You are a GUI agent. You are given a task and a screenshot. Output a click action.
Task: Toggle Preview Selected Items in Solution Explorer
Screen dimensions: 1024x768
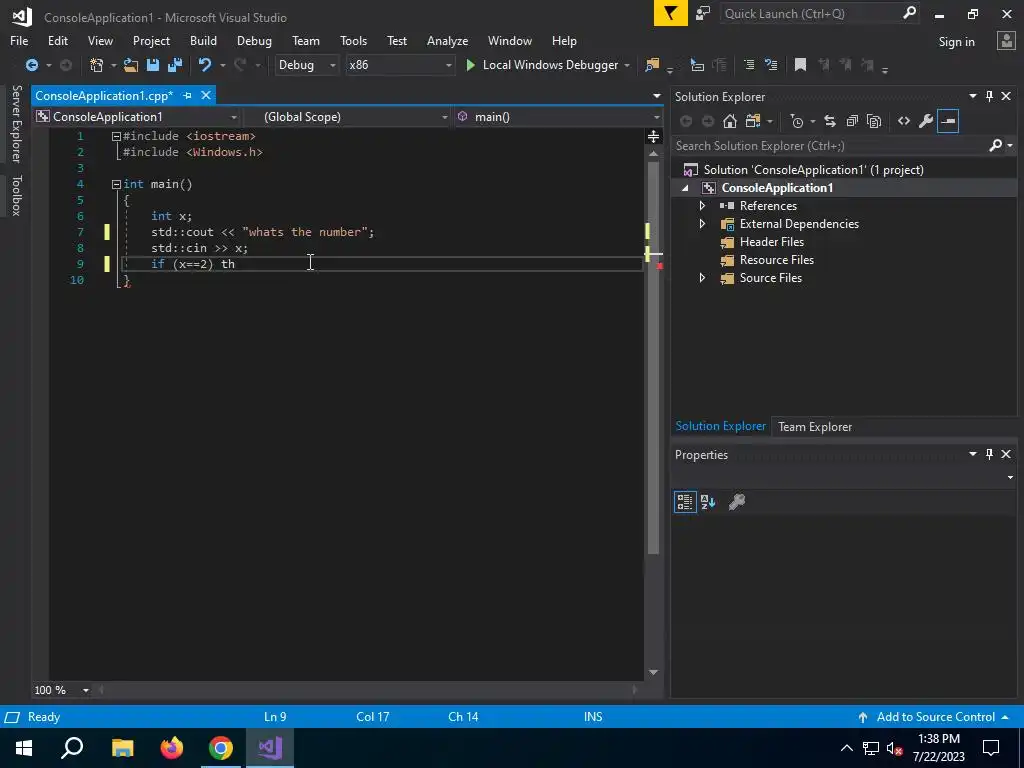[x=948, y=121]
